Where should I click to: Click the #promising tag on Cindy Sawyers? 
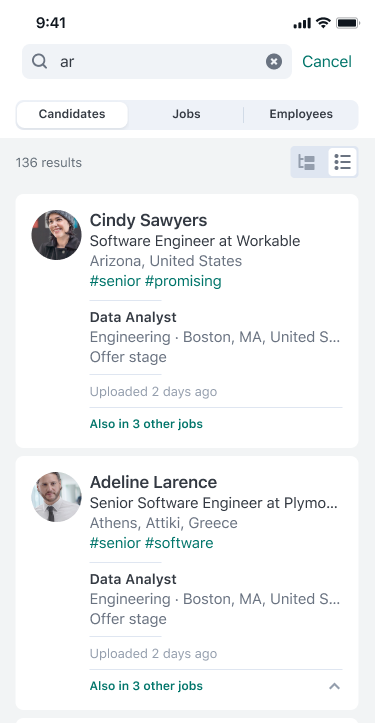(183, 281)
